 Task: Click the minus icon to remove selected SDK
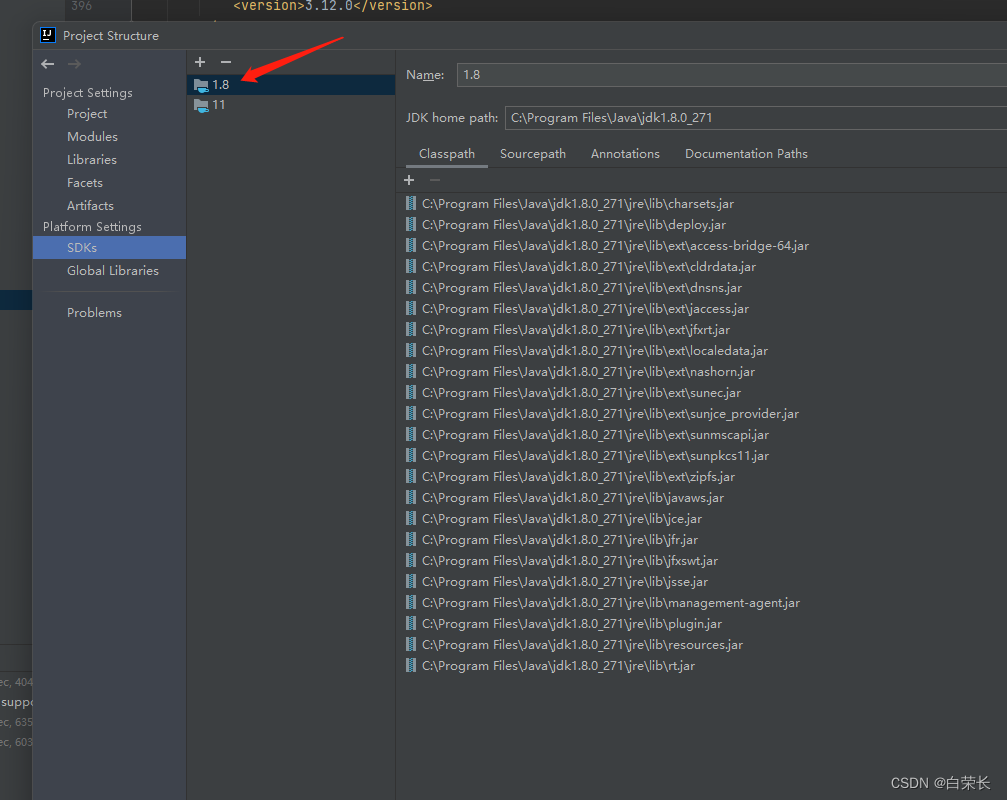click(x=225, y=62)
